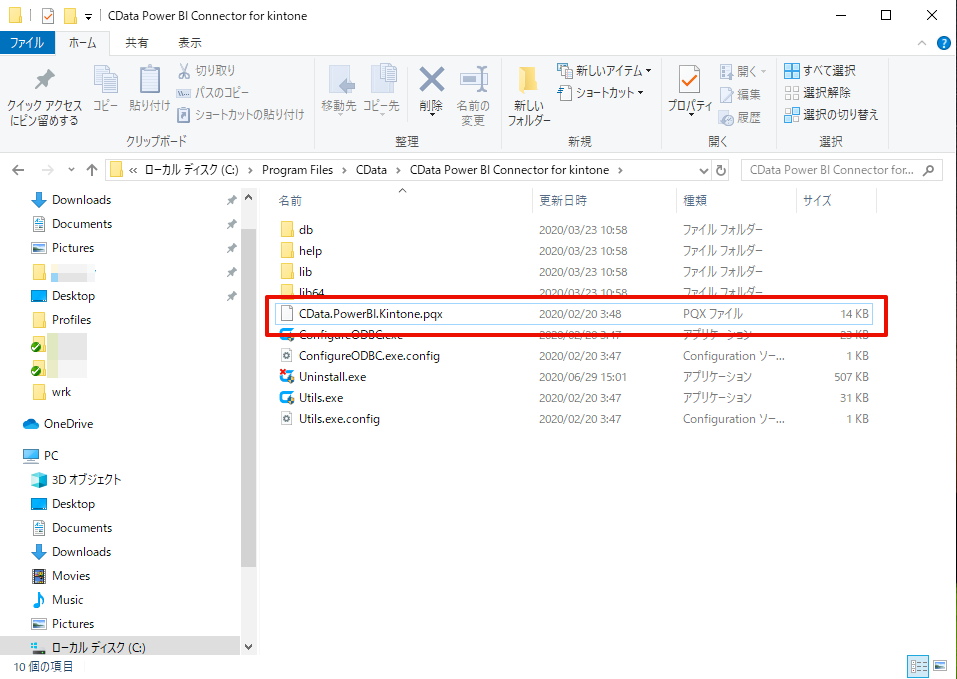Switch to large icons view layout

coord(940,666)
